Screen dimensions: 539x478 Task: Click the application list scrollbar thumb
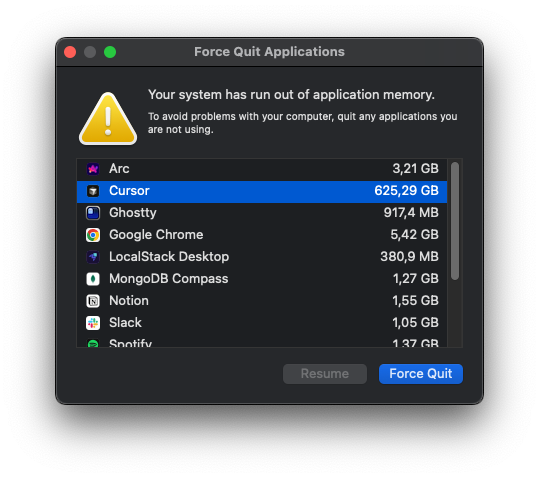pos(455,221)
